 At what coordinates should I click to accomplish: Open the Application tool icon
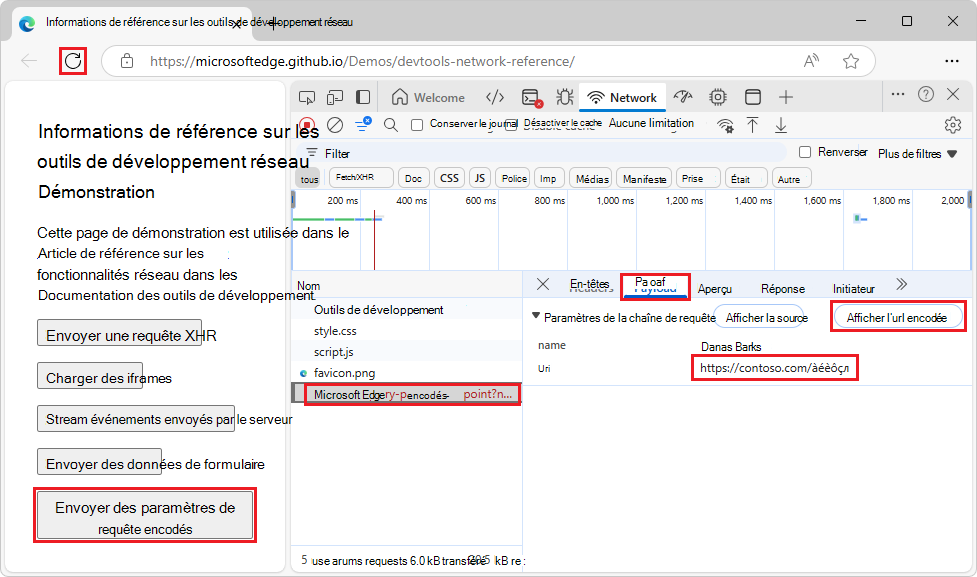point(753,97)
